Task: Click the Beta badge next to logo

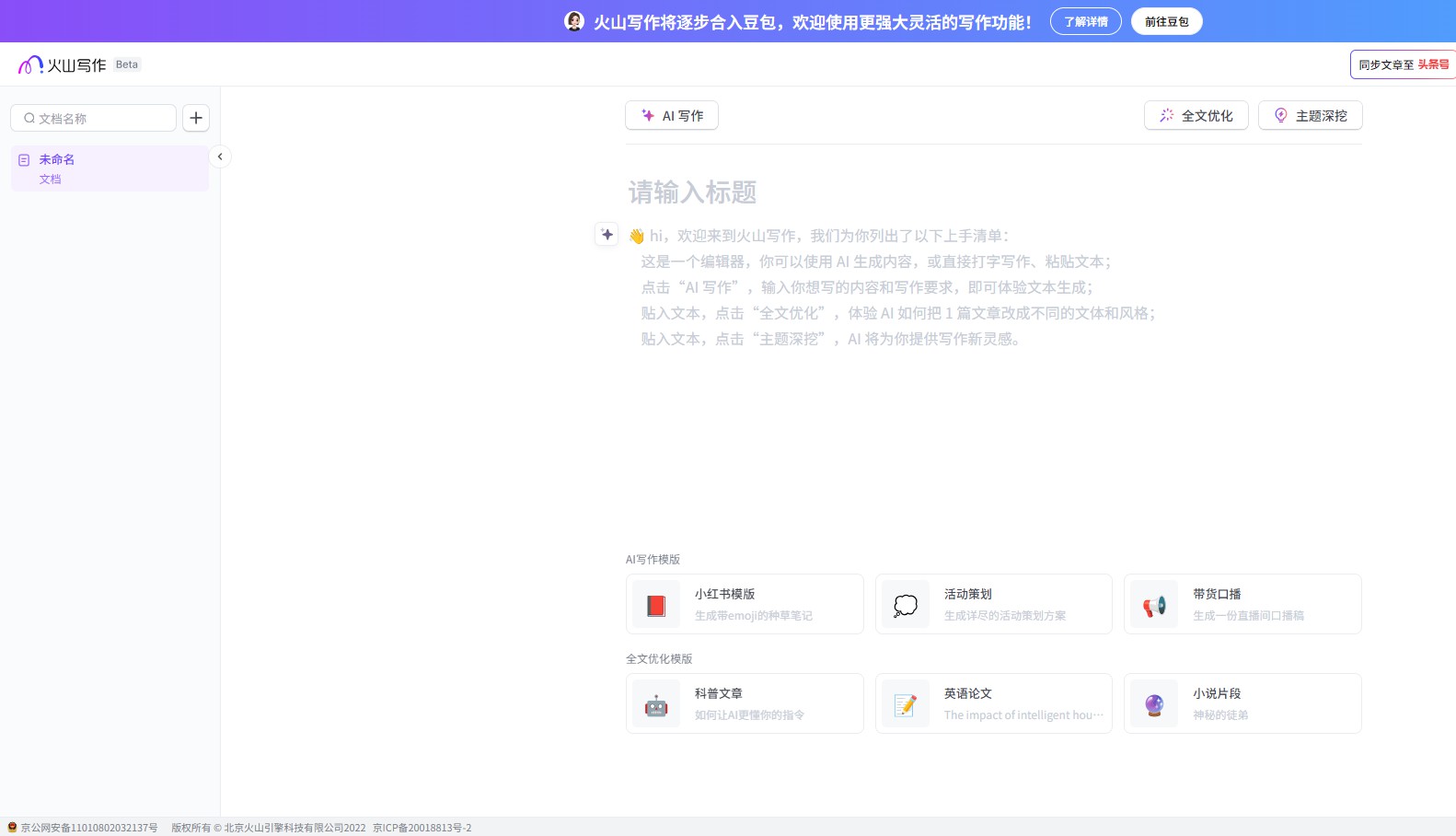Action: point(127,64)
